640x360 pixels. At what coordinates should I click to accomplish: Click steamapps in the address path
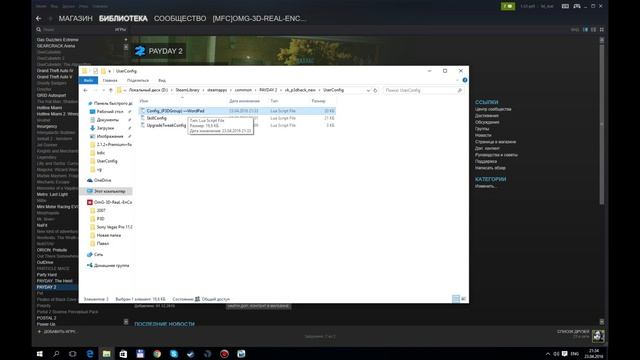tap(217, 90)
